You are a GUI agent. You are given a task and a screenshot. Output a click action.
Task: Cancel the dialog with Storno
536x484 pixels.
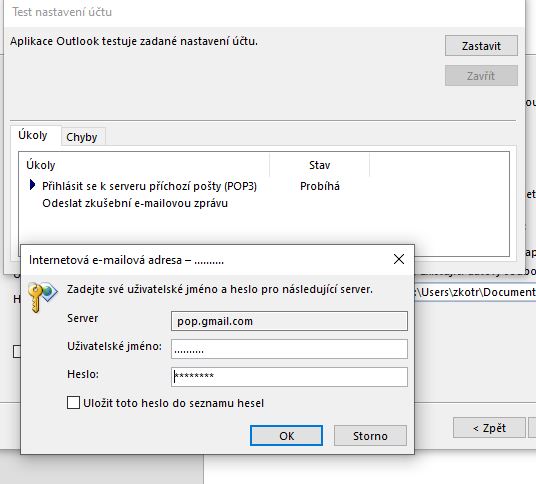(370, 435)
